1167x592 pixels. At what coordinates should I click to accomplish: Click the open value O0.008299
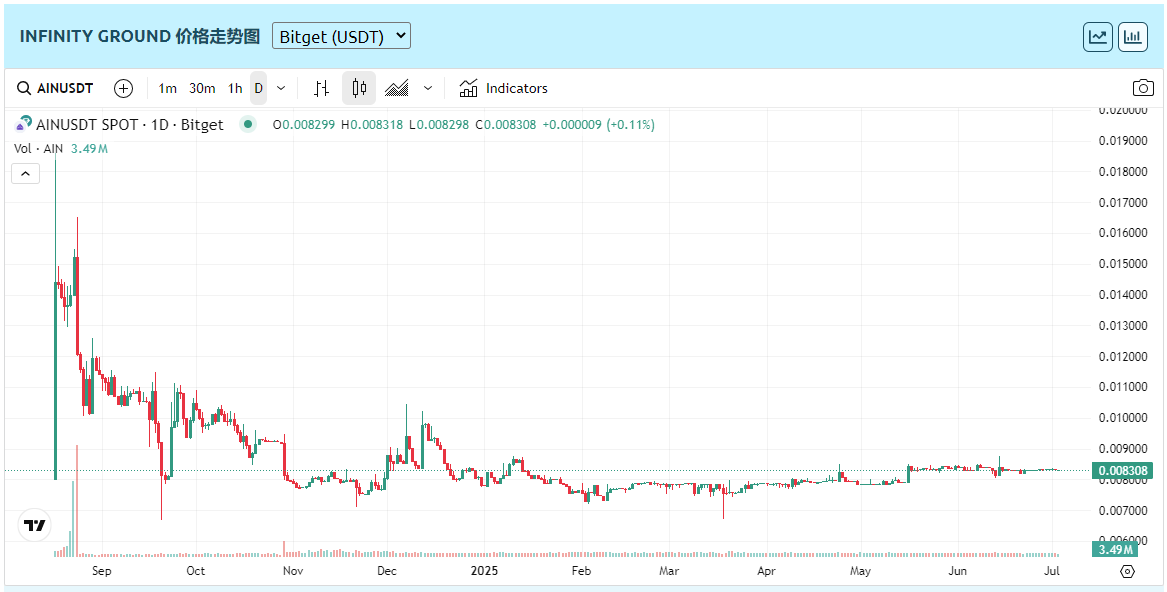(x=304, y=125)
